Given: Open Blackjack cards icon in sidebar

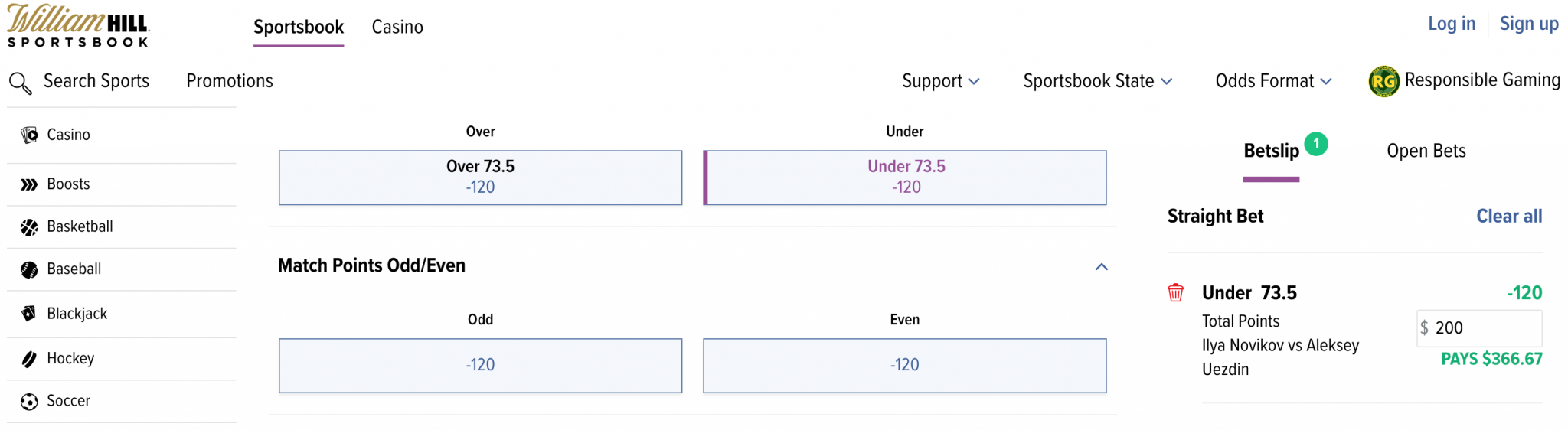Looking at the screenshot, I should point(29,314).
